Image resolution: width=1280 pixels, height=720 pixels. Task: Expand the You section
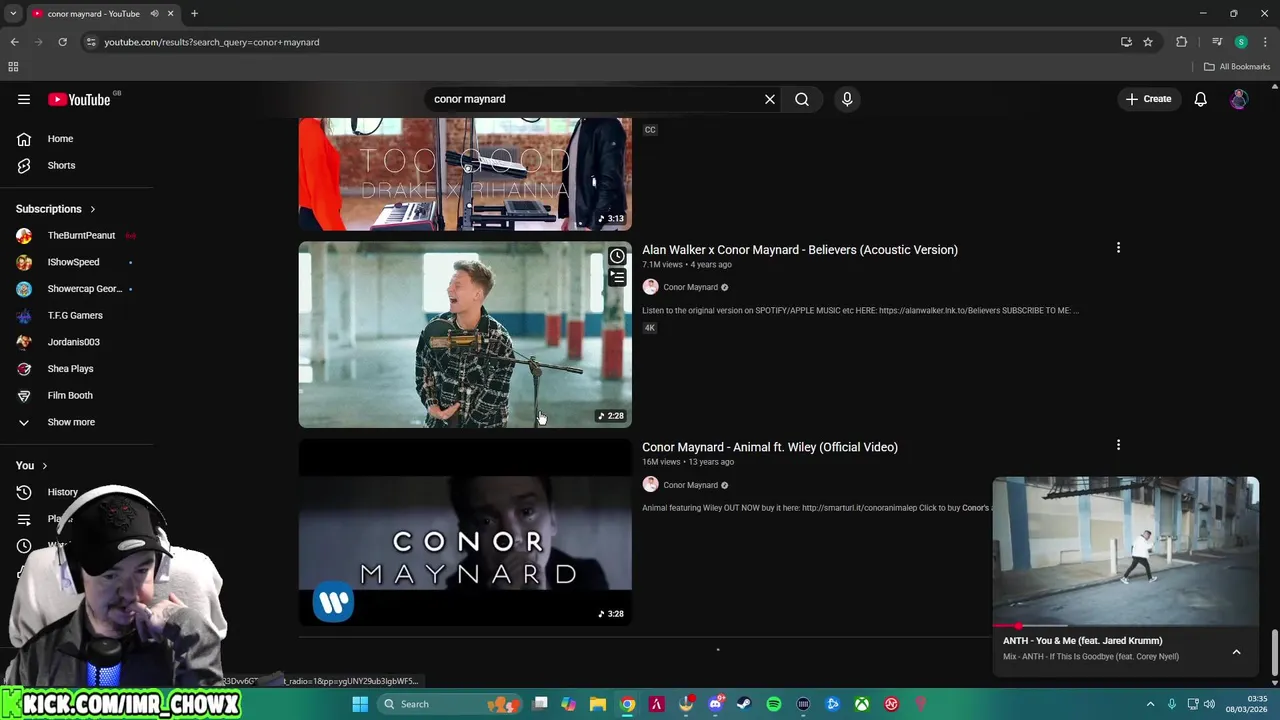pos(32,465)
